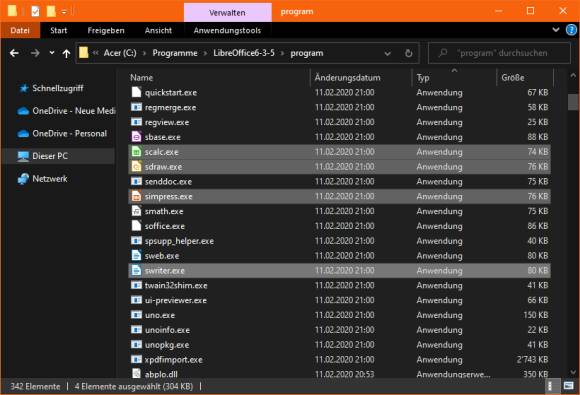Open the Ansicht ribbon tab
The image size is (580, 395).
click(158, 30)
